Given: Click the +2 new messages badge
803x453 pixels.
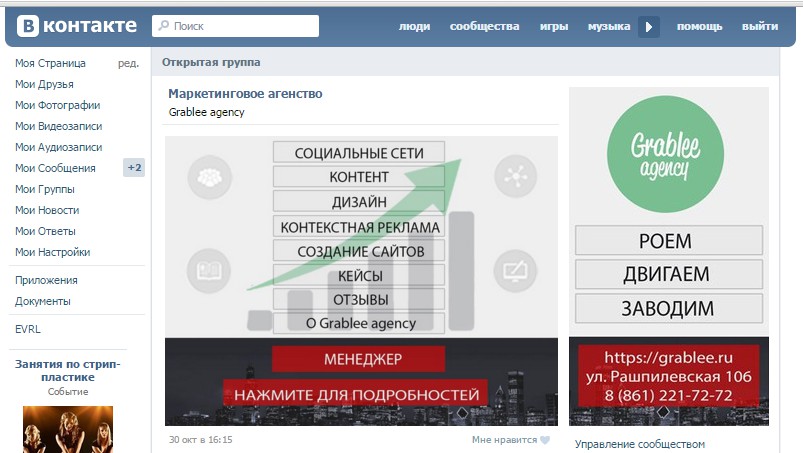Looking at the screenshot, I should click(x=134, y=167).
